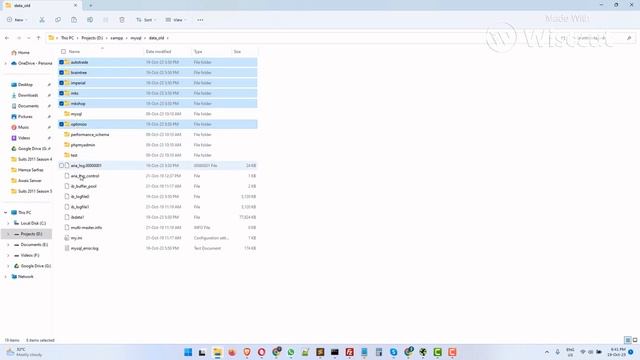This screenshot has width=640, height=360.
Task: Uncheck the mkshop folder checkbox
Action: tap(61, 103)
